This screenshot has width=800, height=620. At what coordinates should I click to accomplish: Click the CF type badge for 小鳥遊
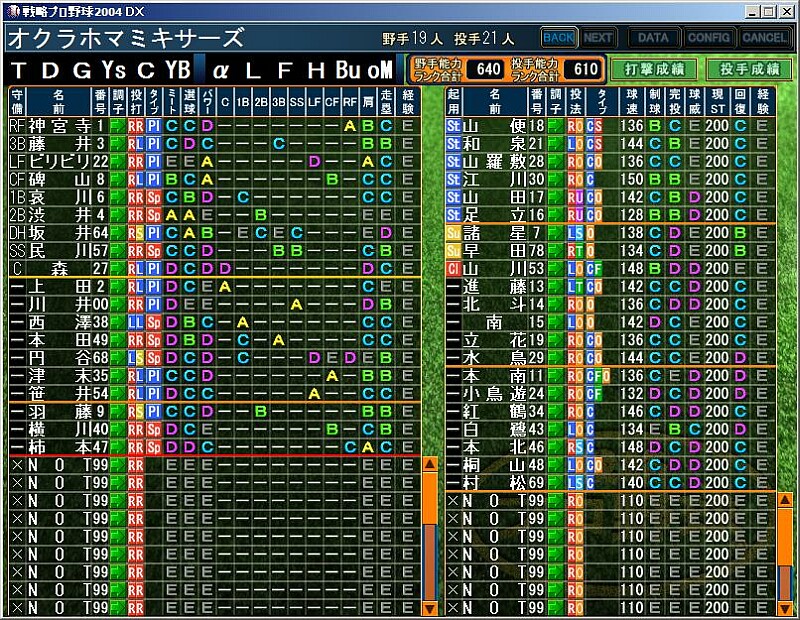coord(594,394)
